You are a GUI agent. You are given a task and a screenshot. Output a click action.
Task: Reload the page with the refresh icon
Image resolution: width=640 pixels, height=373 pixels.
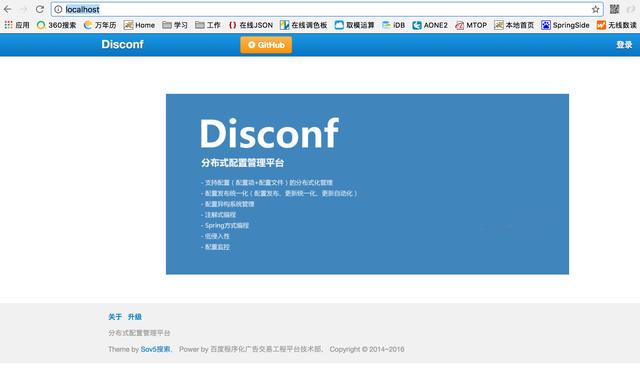(x=40, y=9)
